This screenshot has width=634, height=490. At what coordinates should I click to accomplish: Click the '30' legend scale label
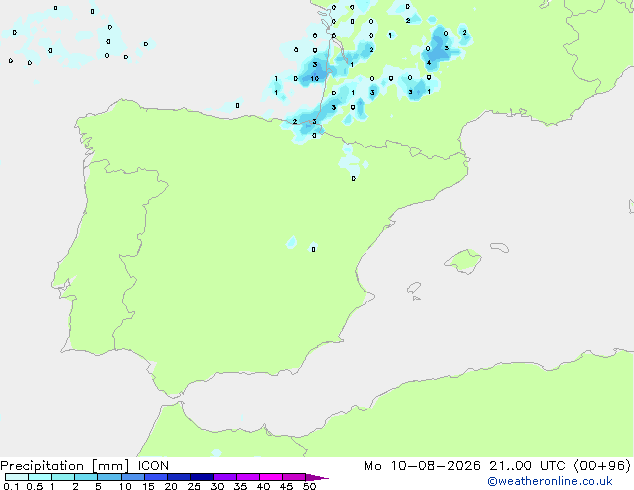pyautogui.click(x=217, y=486)
